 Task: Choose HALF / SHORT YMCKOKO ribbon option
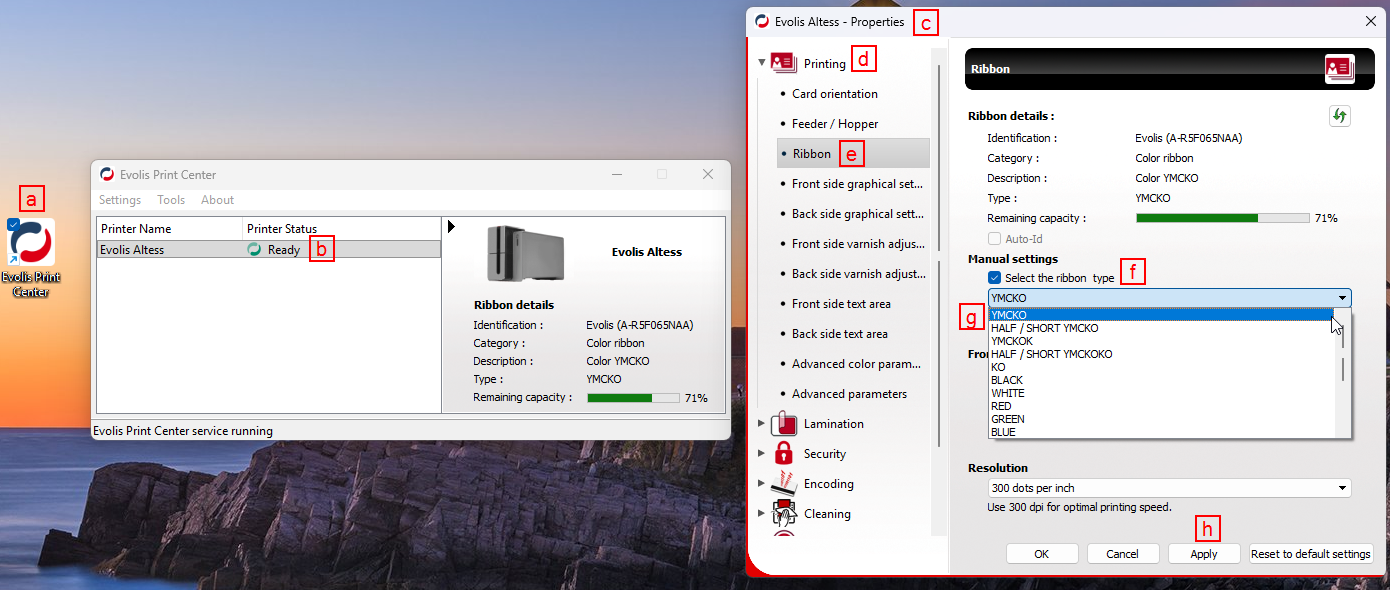coord(1161,354)
